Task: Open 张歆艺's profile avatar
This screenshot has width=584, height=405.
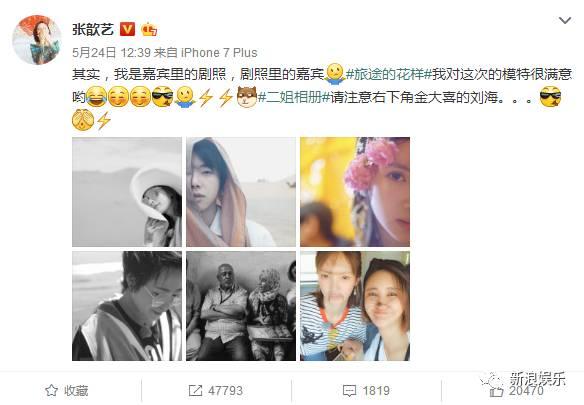Action: point(36,40)
